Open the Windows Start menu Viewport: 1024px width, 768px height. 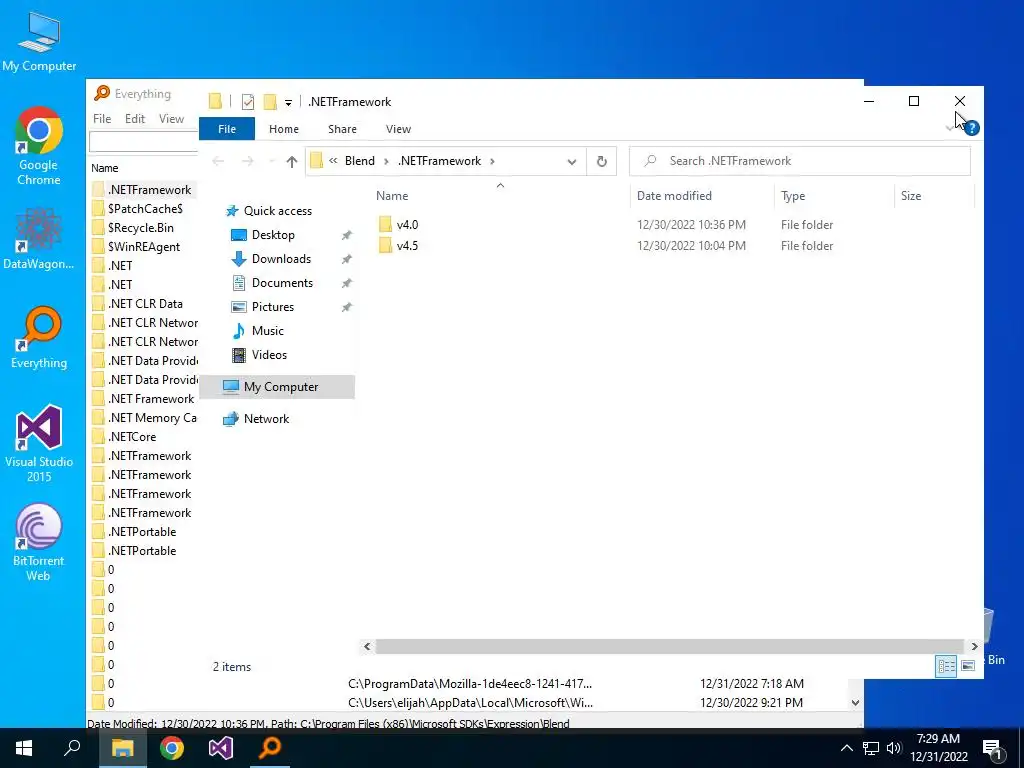(x=24, y=748)
